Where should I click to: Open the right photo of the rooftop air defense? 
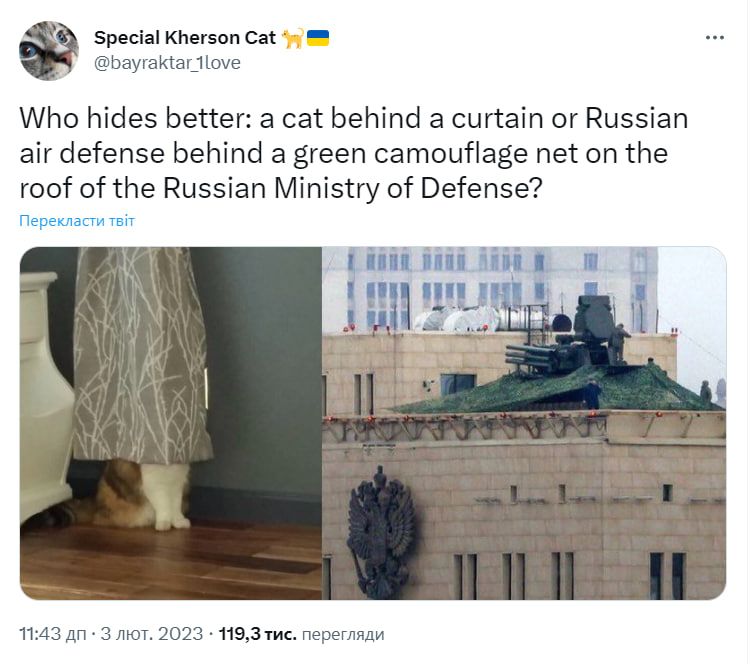[x=524, y=423]
